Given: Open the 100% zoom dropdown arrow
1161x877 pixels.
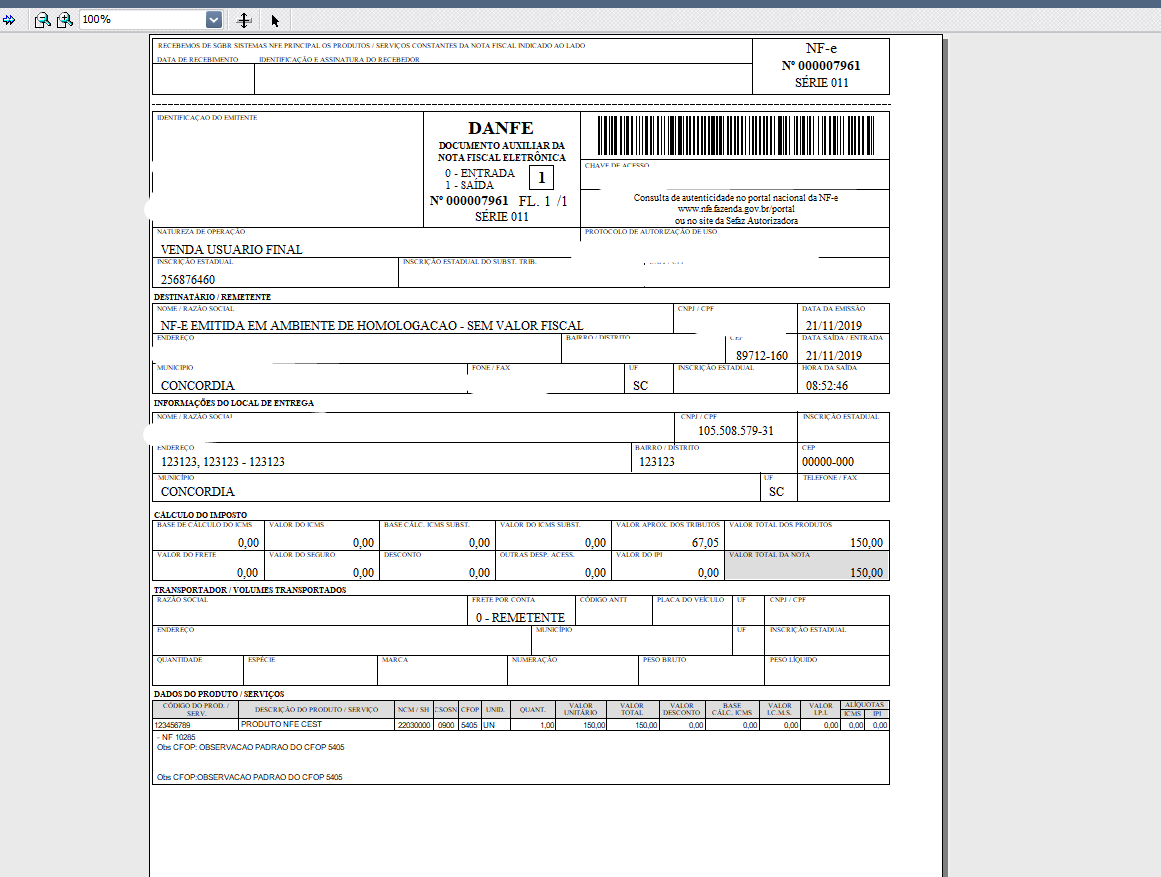Looking at the screenshot, I should click(x=213, y=20).
